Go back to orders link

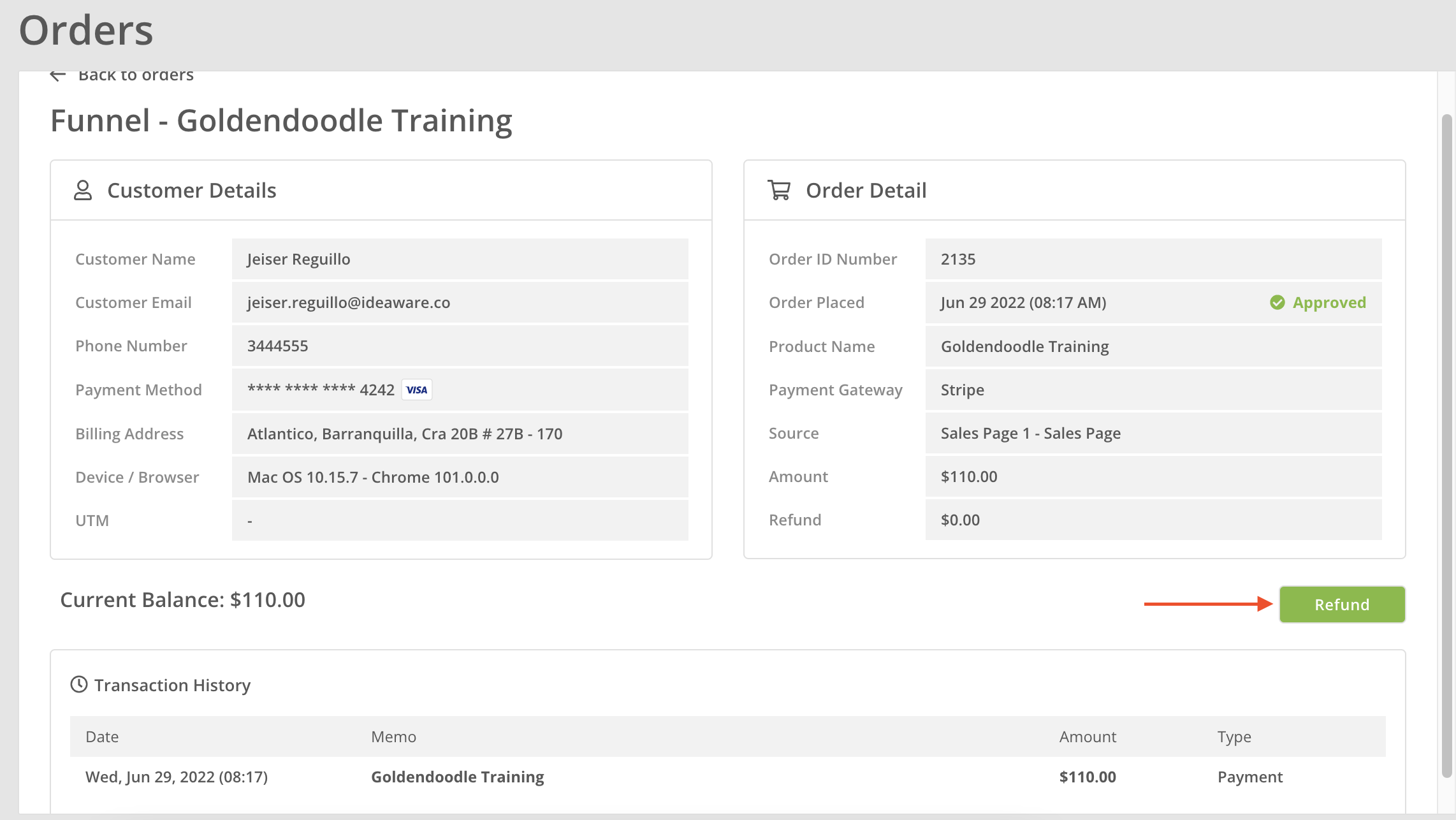click(136, 75)
